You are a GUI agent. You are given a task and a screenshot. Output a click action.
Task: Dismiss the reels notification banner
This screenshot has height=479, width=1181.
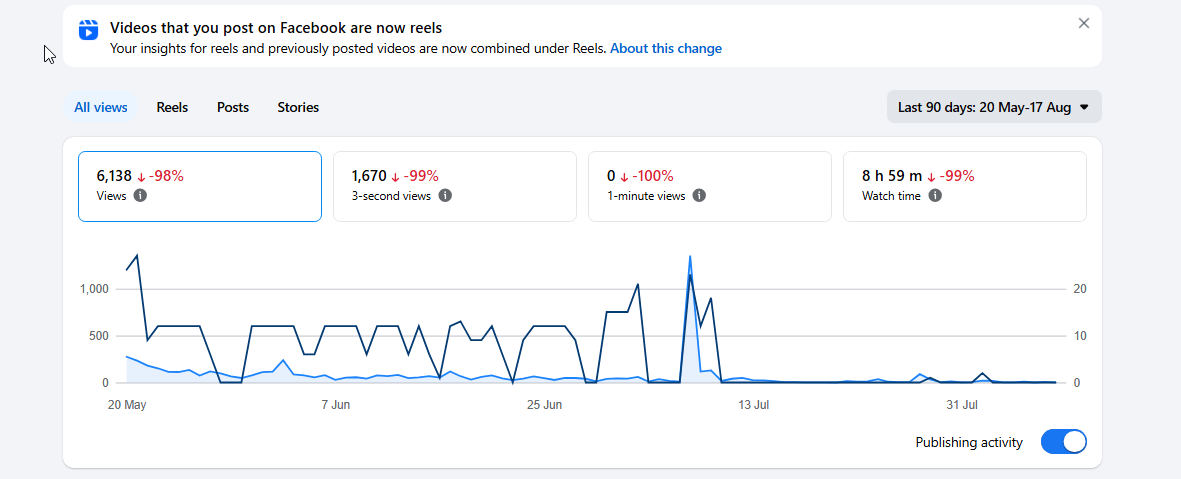tap(1084, 23)
